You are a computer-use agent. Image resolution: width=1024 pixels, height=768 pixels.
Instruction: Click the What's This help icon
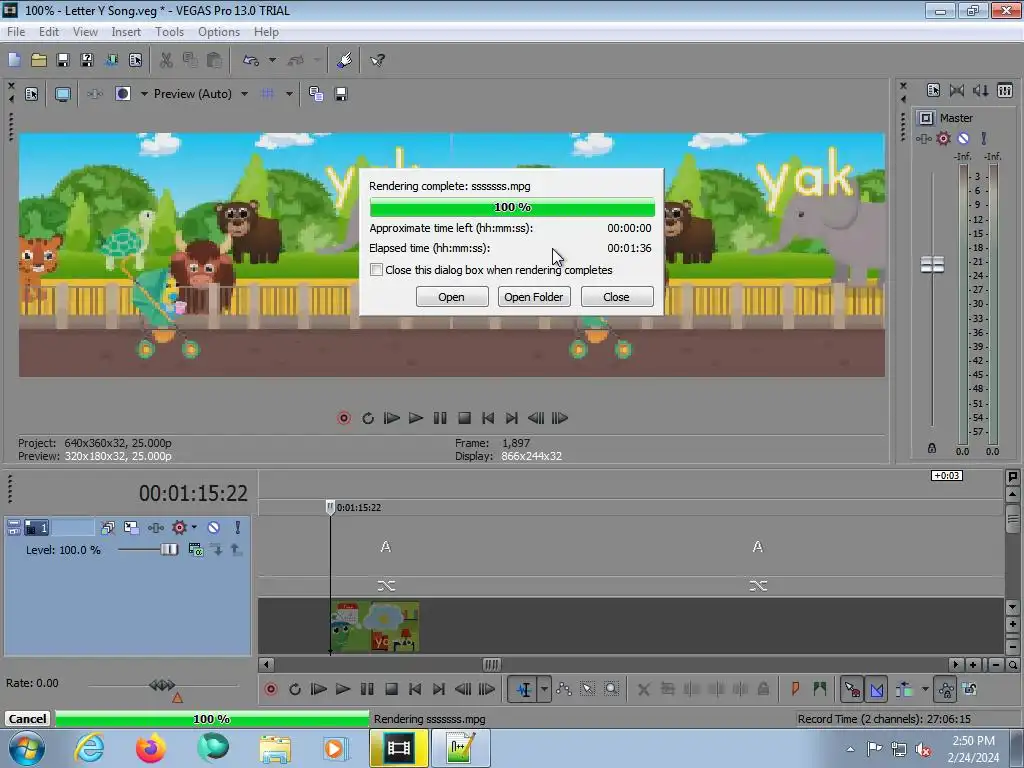pyautogui.click(x=377, y=60)
